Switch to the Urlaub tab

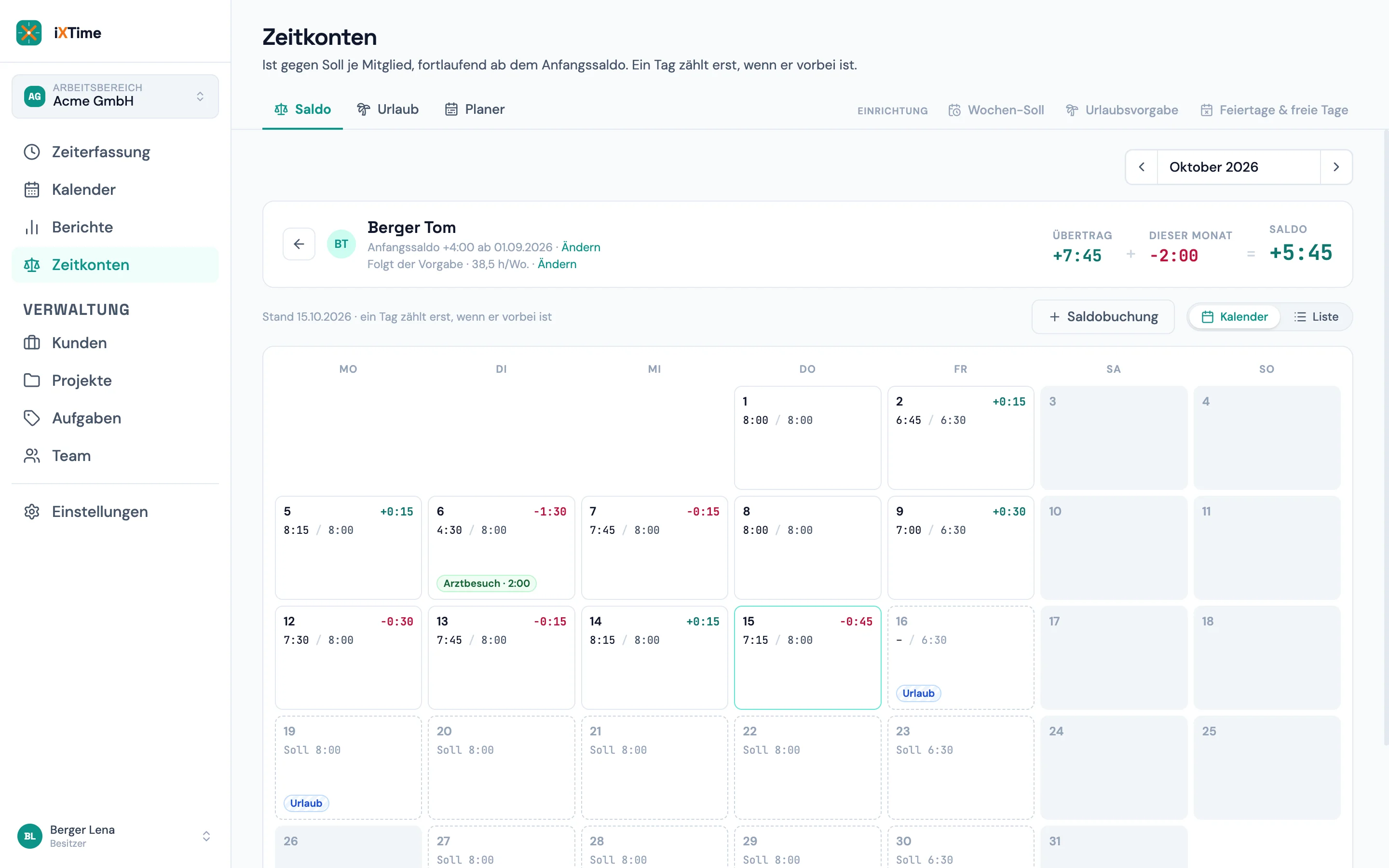[x=388, y=109]
